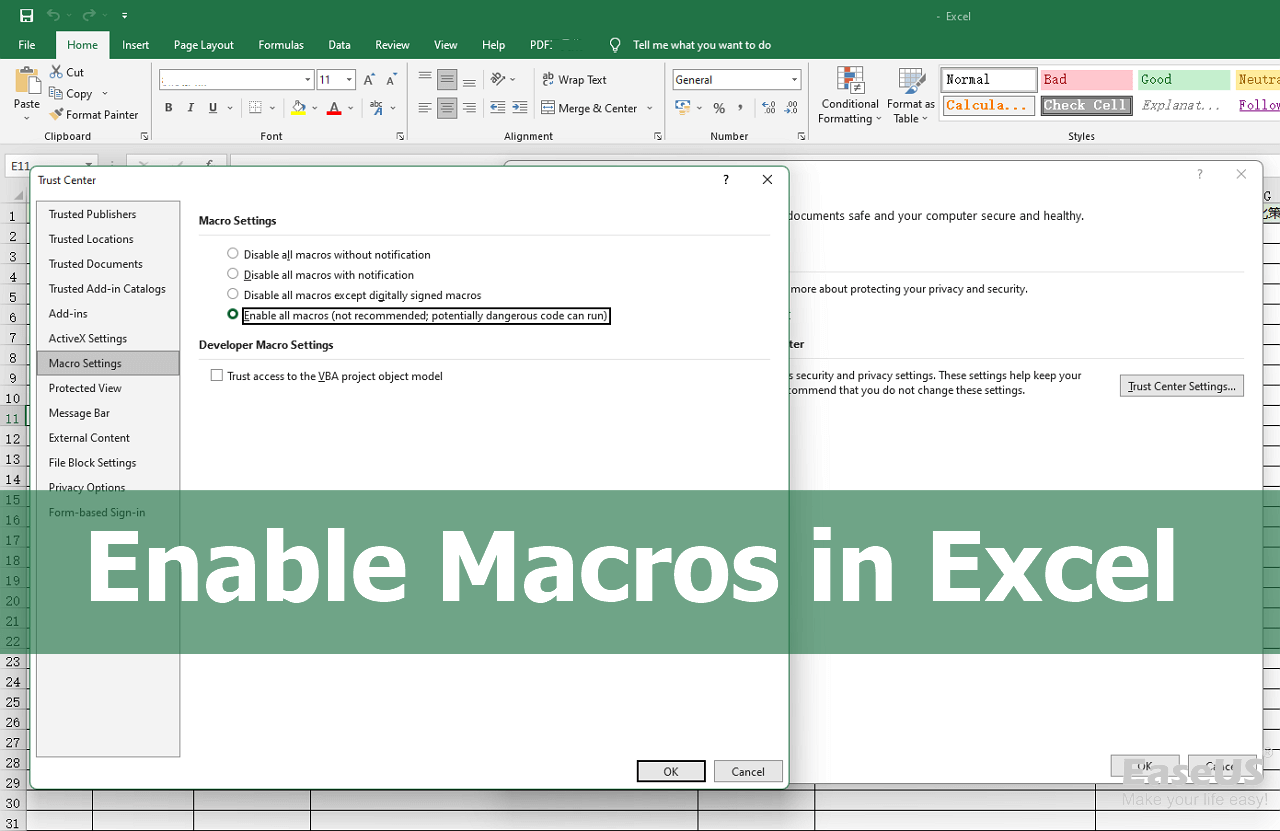Open the Conditional Formatting menu

click(850, 96)
